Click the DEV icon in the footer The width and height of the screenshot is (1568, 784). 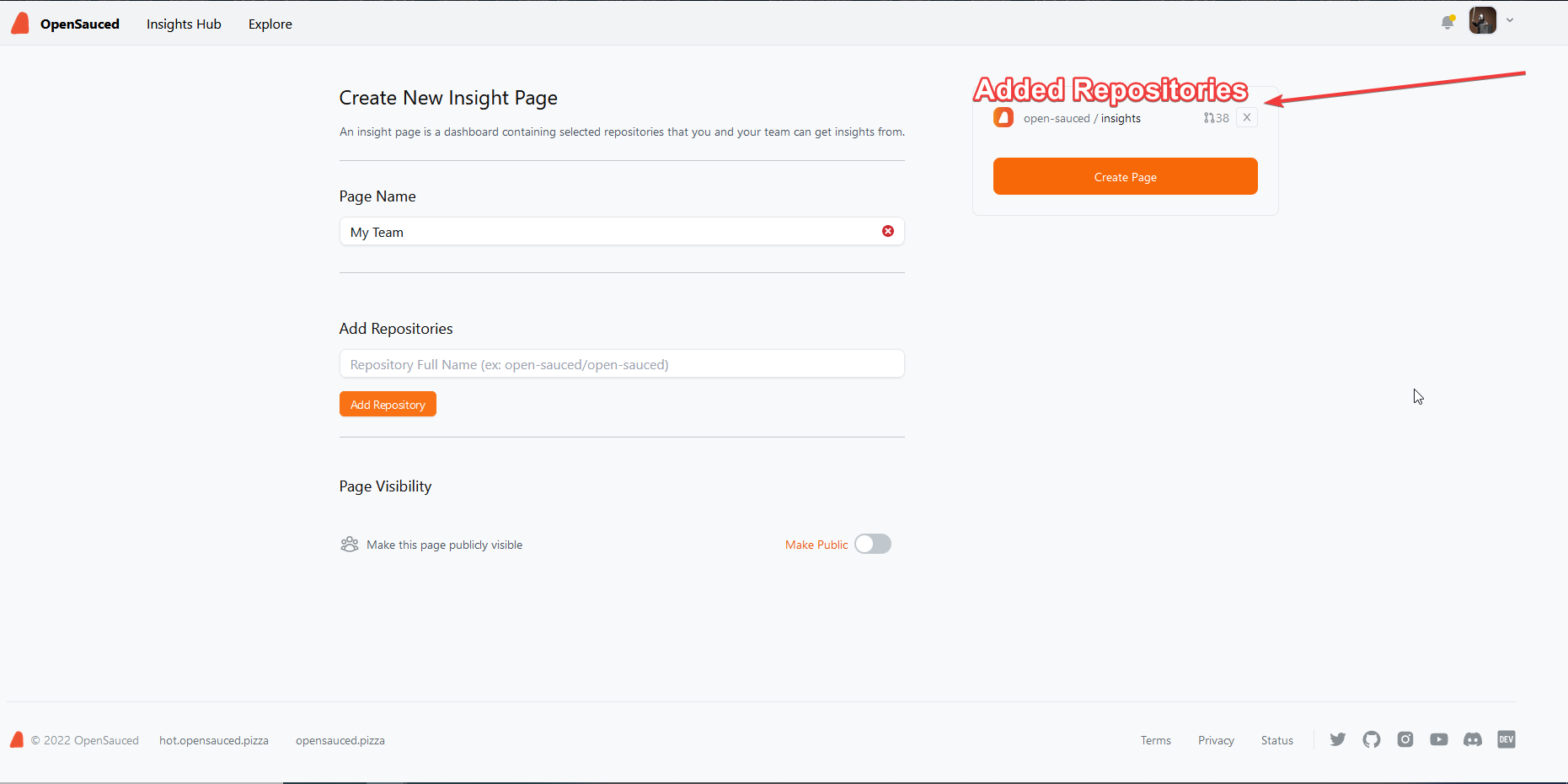click(1506, 739)
